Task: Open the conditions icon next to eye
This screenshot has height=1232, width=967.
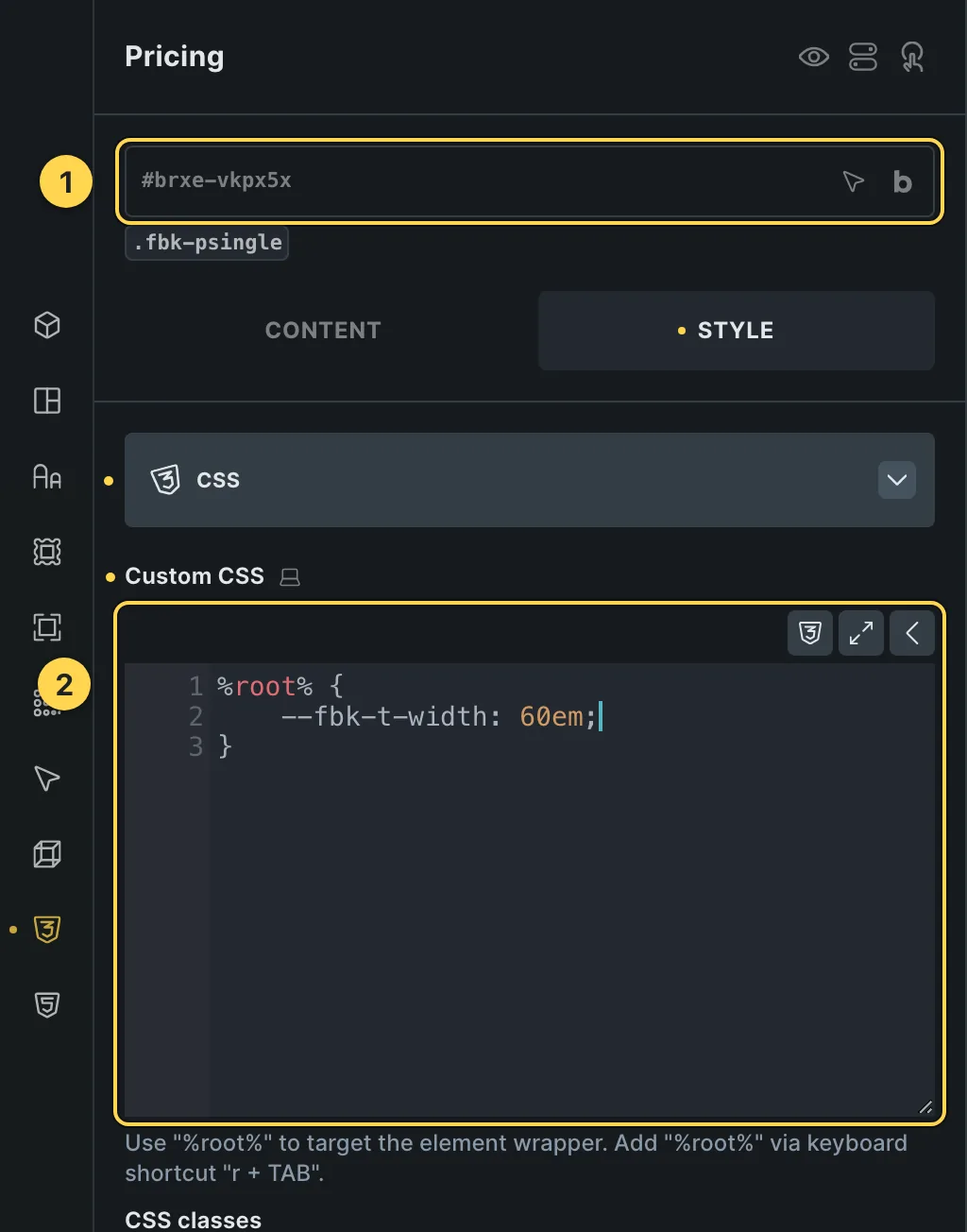Action: tap(863, 58)
